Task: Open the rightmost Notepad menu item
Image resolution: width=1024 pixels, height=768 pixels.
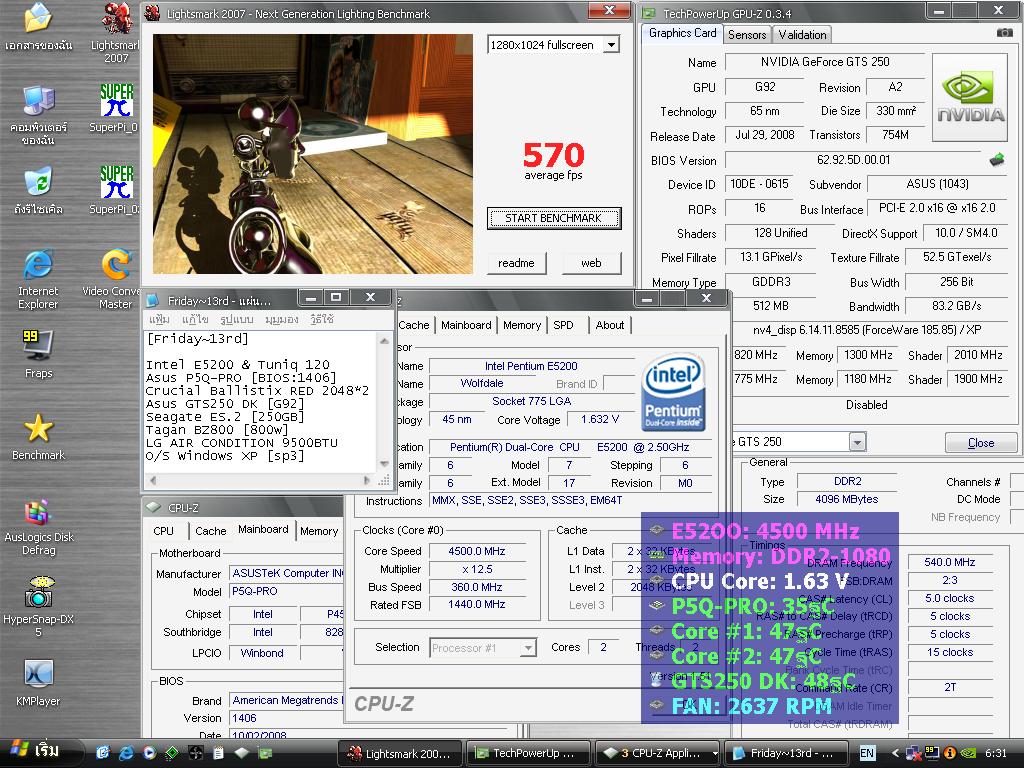Action: pos(321,319)
